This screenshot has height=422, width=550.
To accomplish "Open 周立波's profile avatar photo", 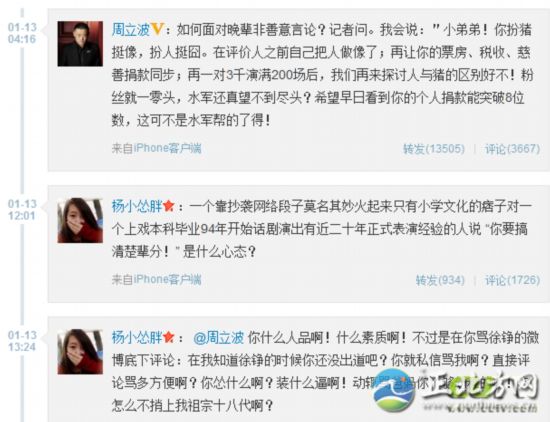I will 80,44.
